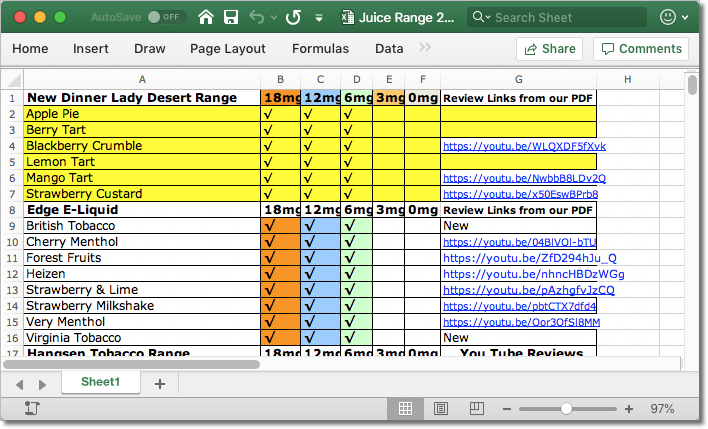Screen dimensions: 708x429
Task: Click the Share button
Action: click(x=549, y=49)
